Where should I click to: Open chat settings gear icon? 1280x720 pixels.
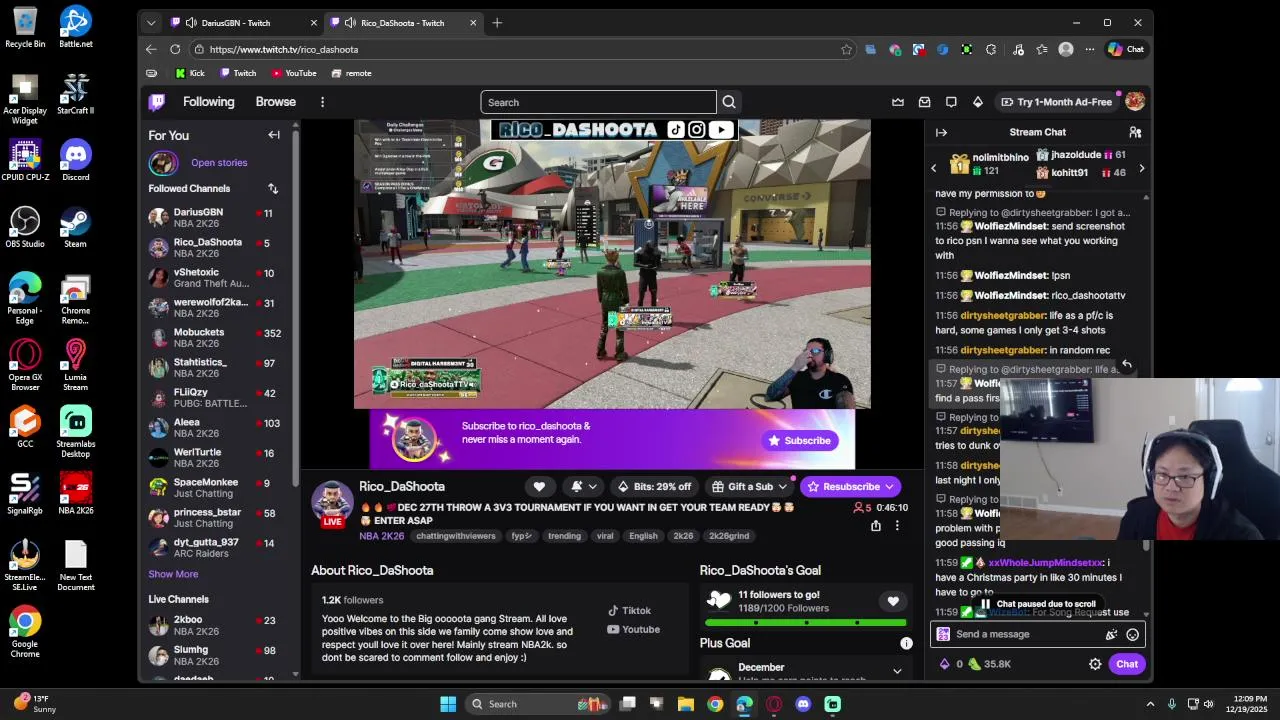1095,664
